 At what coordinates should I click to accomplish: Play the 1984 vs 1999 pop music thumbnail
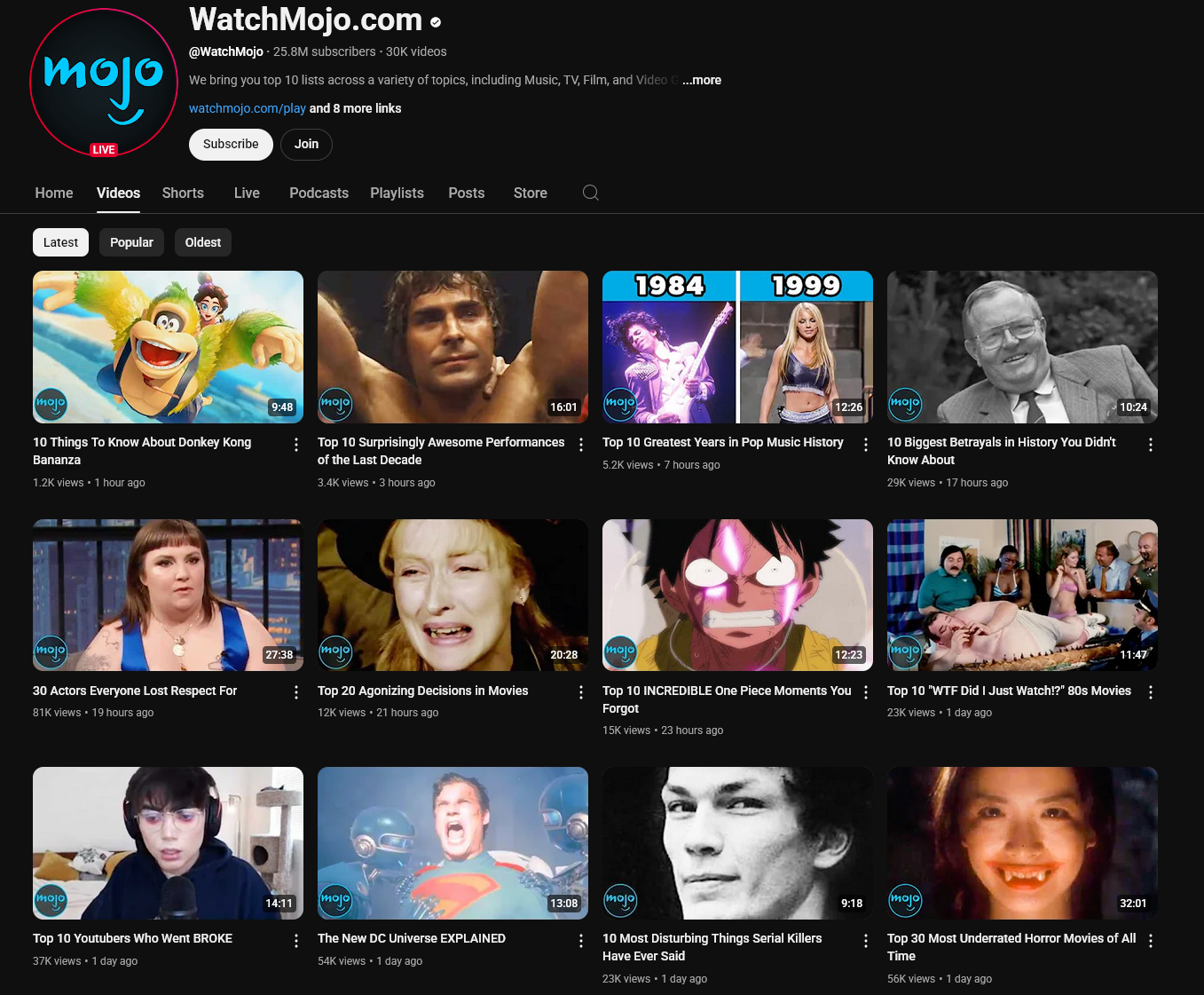tap(737, 347)
